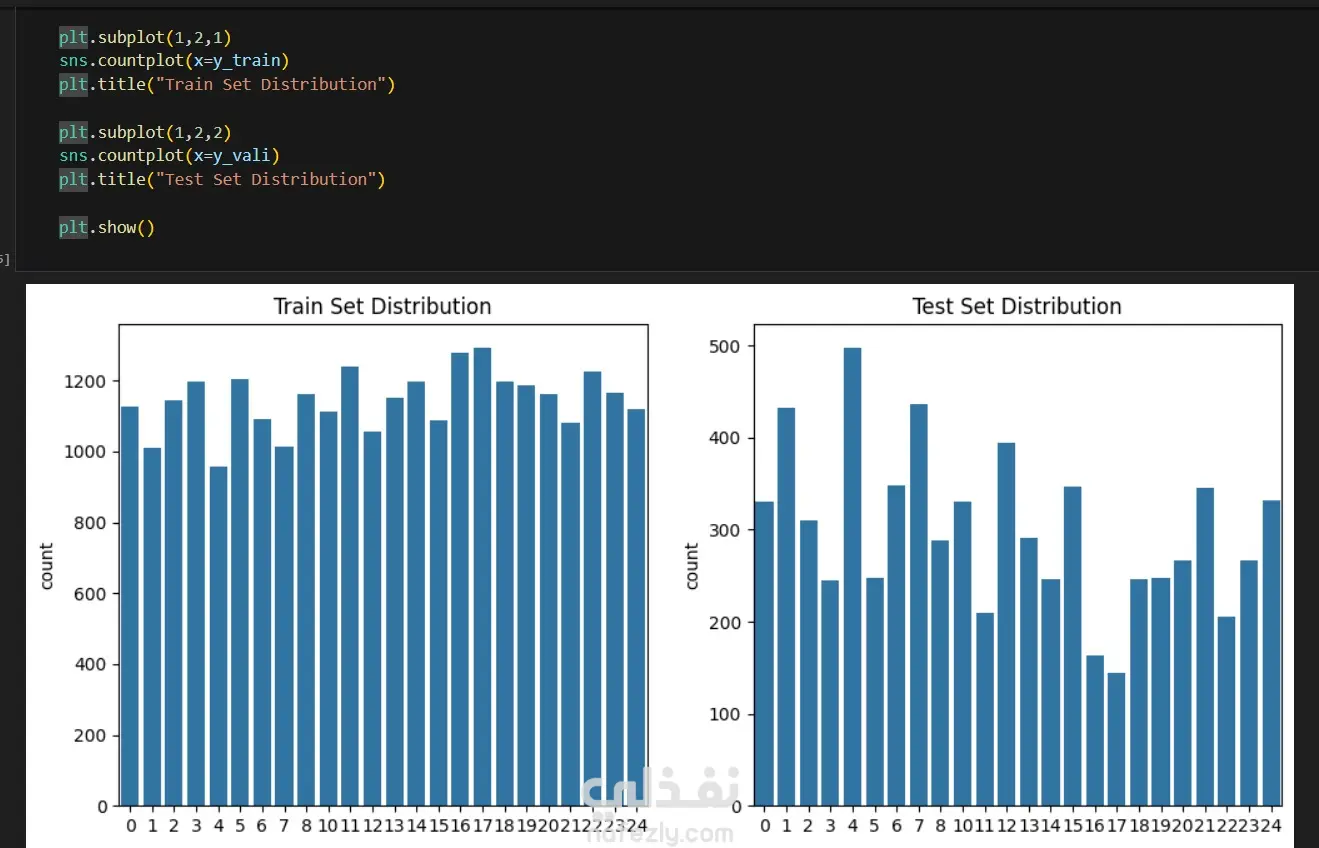Click the class 0 bar in train chart
Image resolution: width=1319 pixels, height=848 pixels.
(130, 606)
